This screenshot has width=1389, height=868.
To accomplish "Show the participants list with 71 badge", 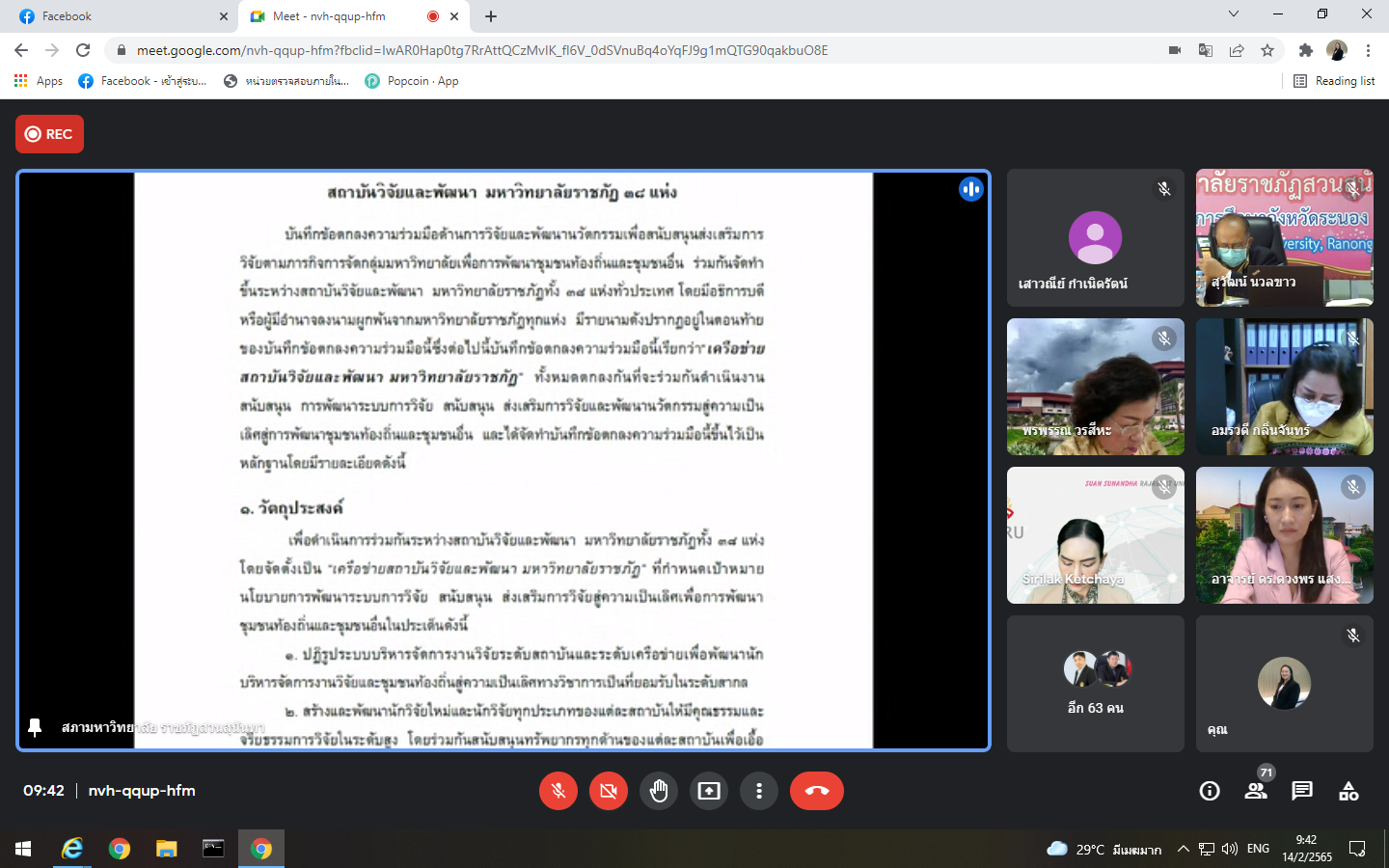I will click(1256, 791).
